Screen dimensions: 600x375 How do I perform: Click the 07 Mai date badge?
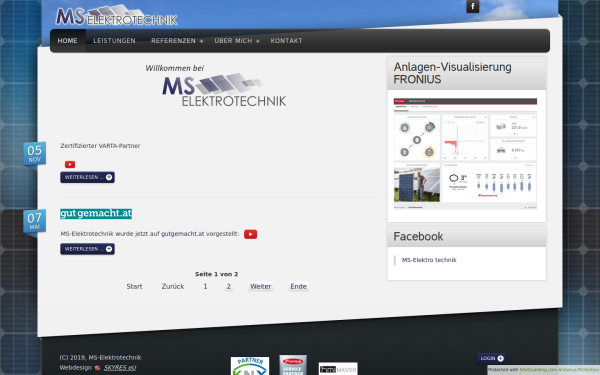tap(34, 221)
